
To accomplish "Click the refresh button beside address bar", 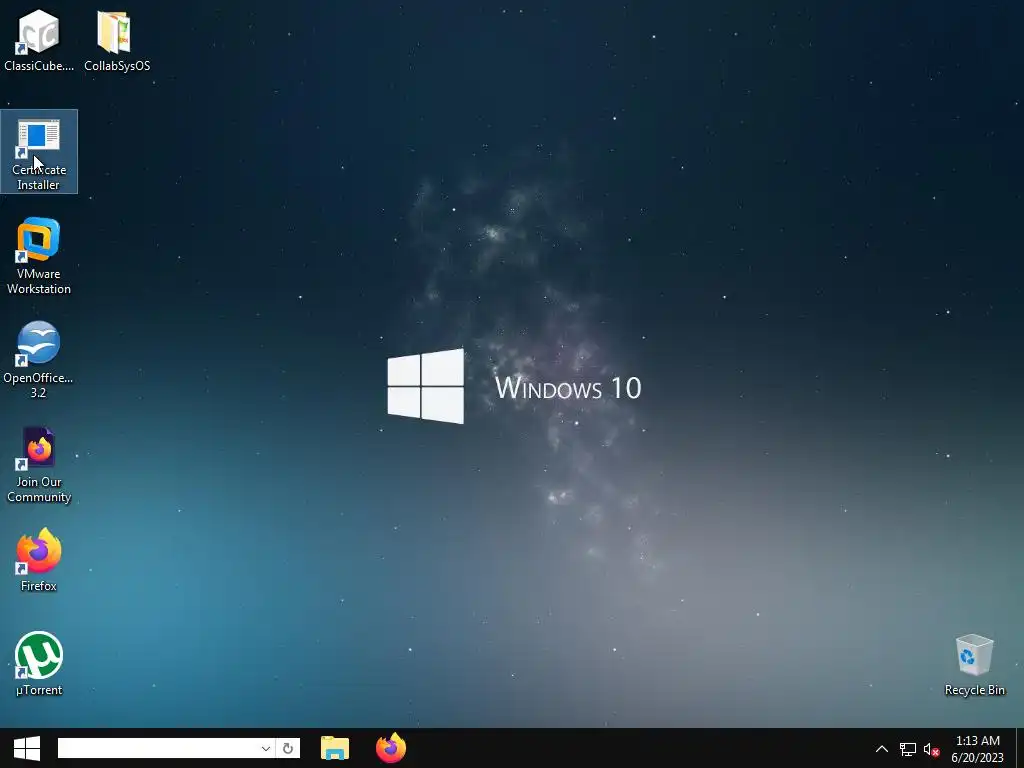I will [x=288, y=748].
